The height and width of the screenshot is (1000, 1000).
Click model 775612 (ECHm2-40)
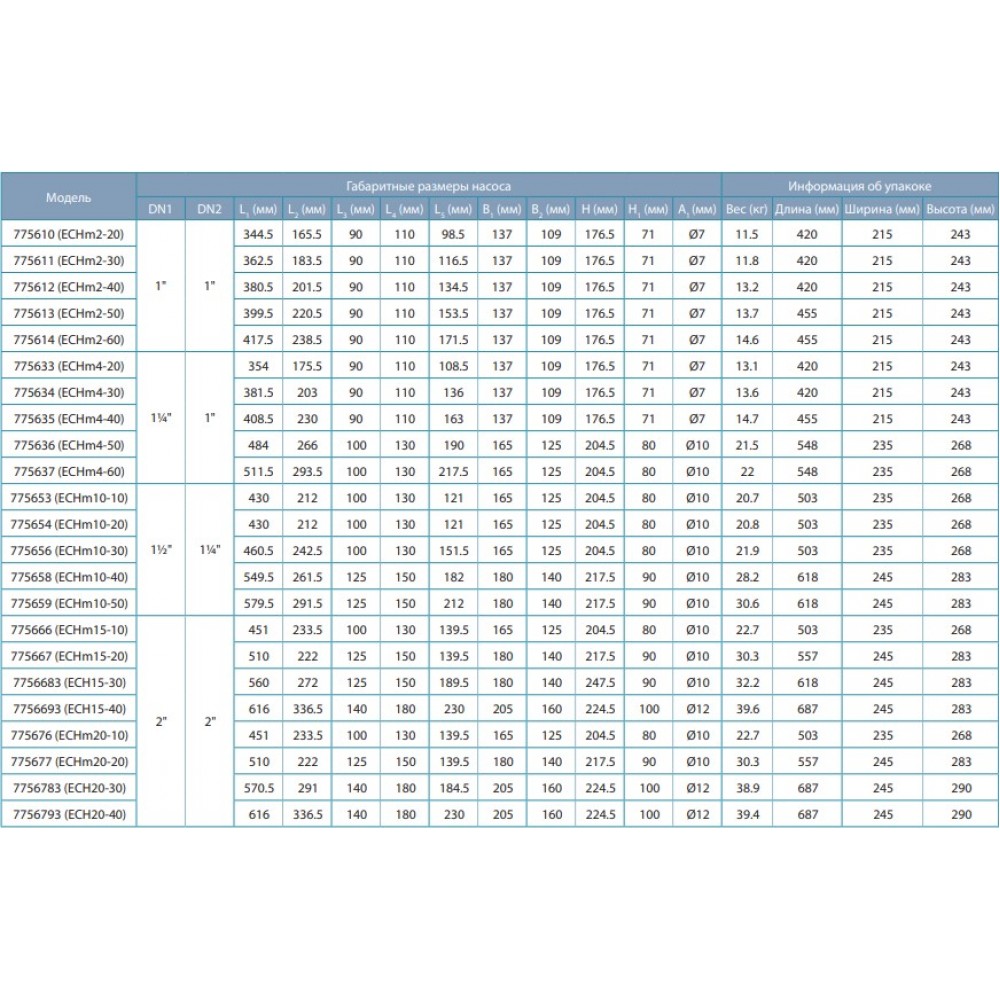[69, 287]
